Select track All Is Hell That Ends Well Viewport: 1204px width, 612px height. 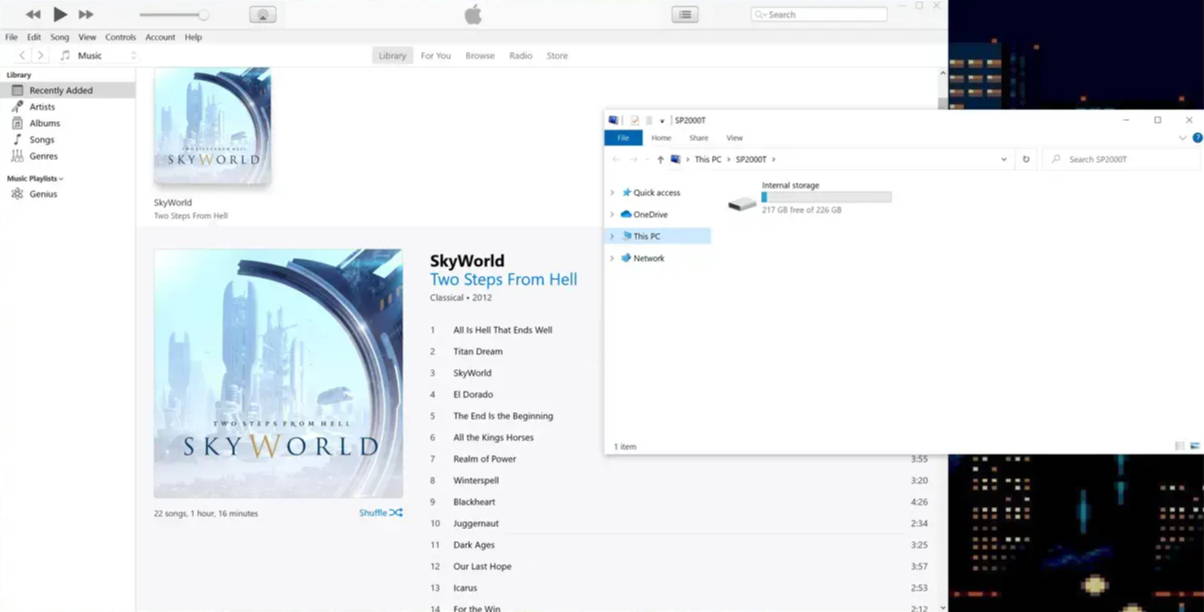click(502, 330)
